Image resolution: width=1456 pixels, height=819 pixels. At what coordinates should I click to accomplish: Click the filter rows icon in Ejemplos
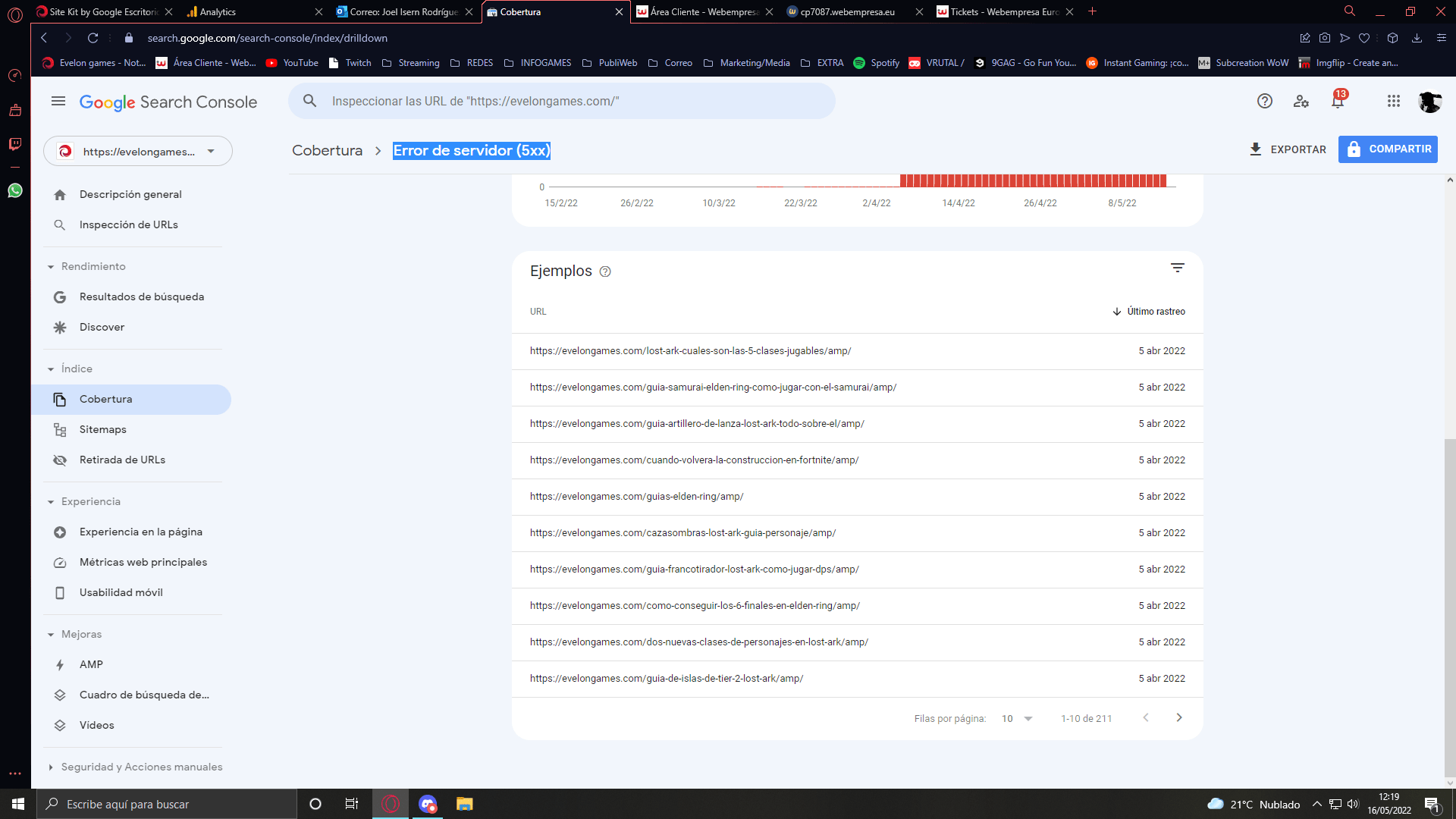click(1178, 268)
